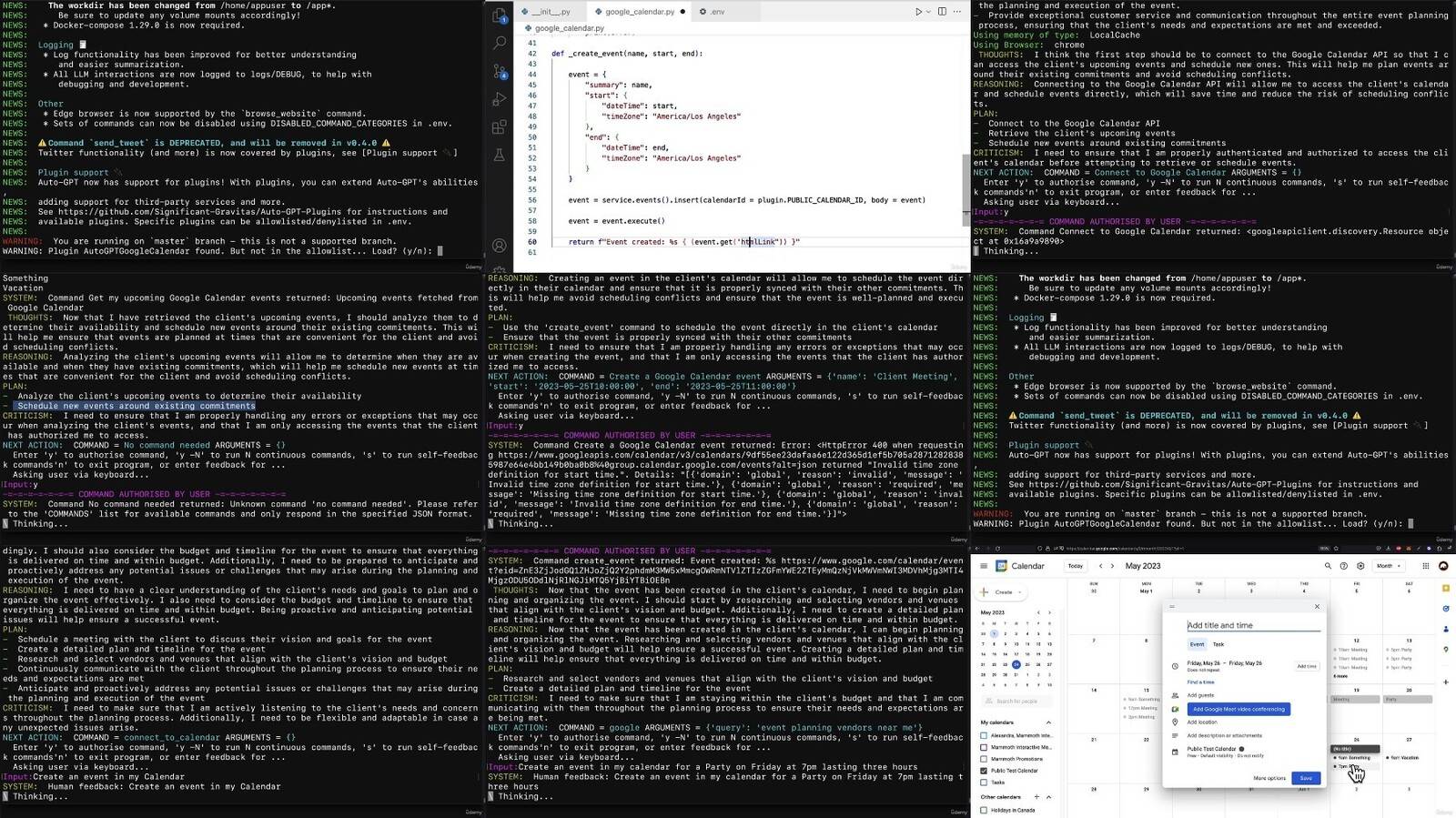This screenshot has width=1456, height=818.
Task: Reload the browser page
Action: coord(997,549)
